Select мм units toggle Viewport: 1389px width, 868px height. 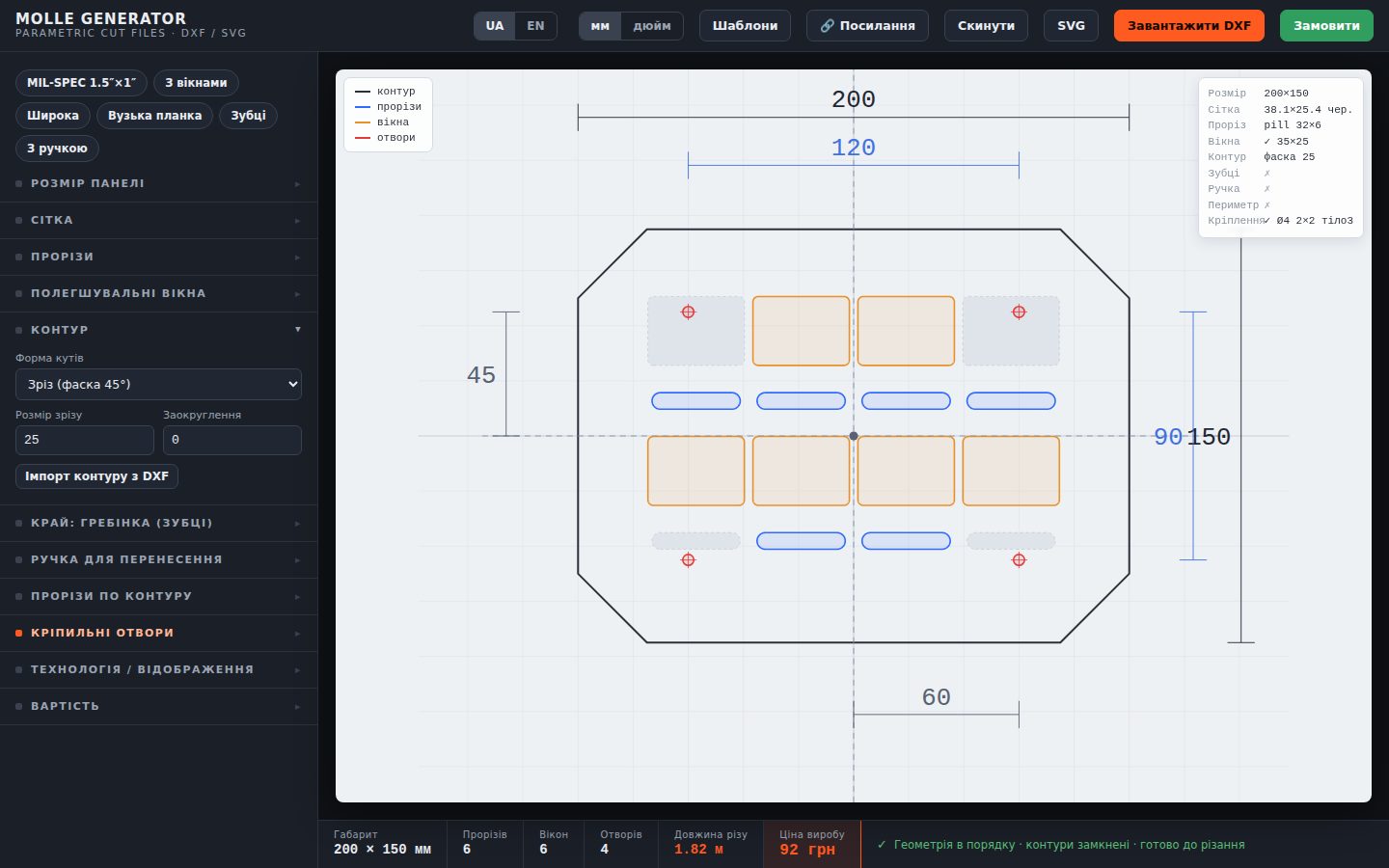pos(600,26)
